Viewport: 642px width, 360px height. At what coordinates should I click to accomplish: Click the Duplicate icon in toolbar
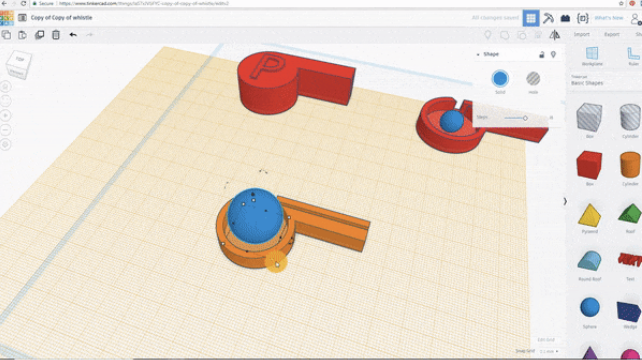pyautogui.click(x=39, y=35)
